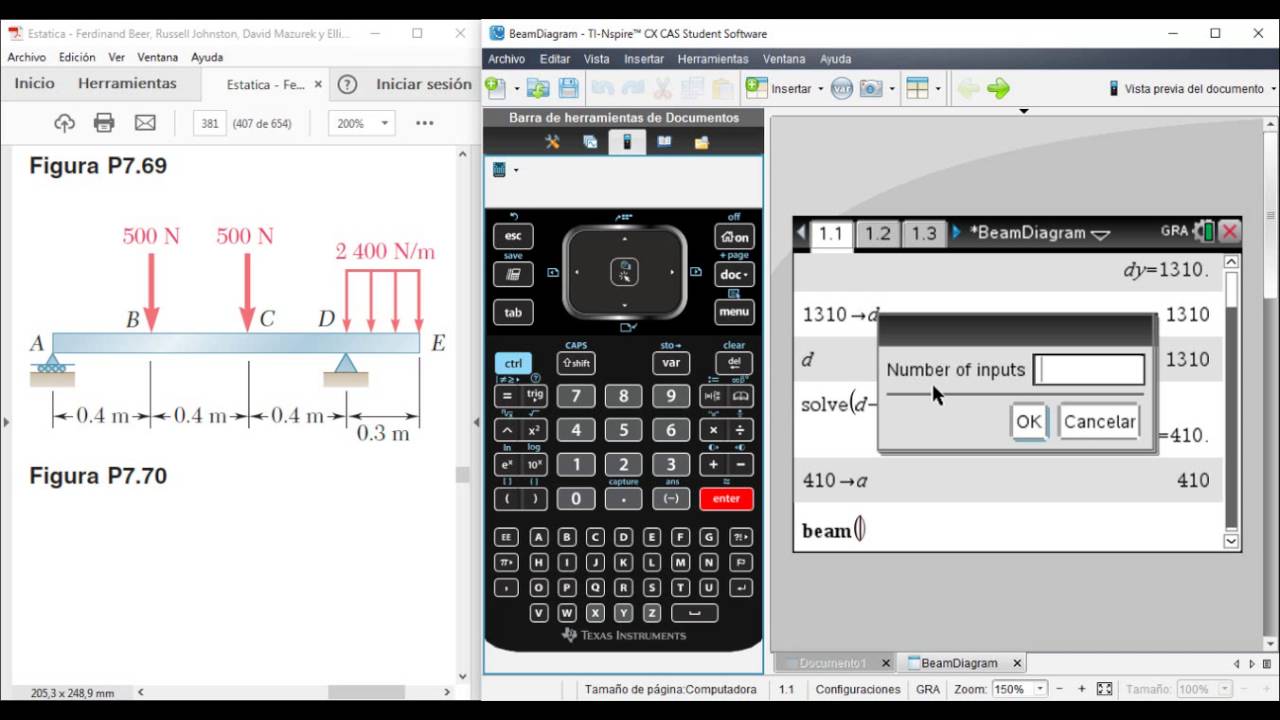Click the page number field showing 381
Viewport: 1280px width, 720px height.
209,124
